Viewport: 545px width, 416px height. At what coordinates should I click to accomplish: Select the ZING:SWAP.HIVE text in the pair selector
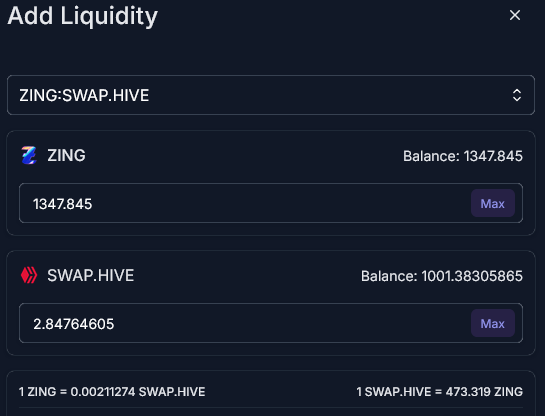pyautogui.click(x=84, y=95)
